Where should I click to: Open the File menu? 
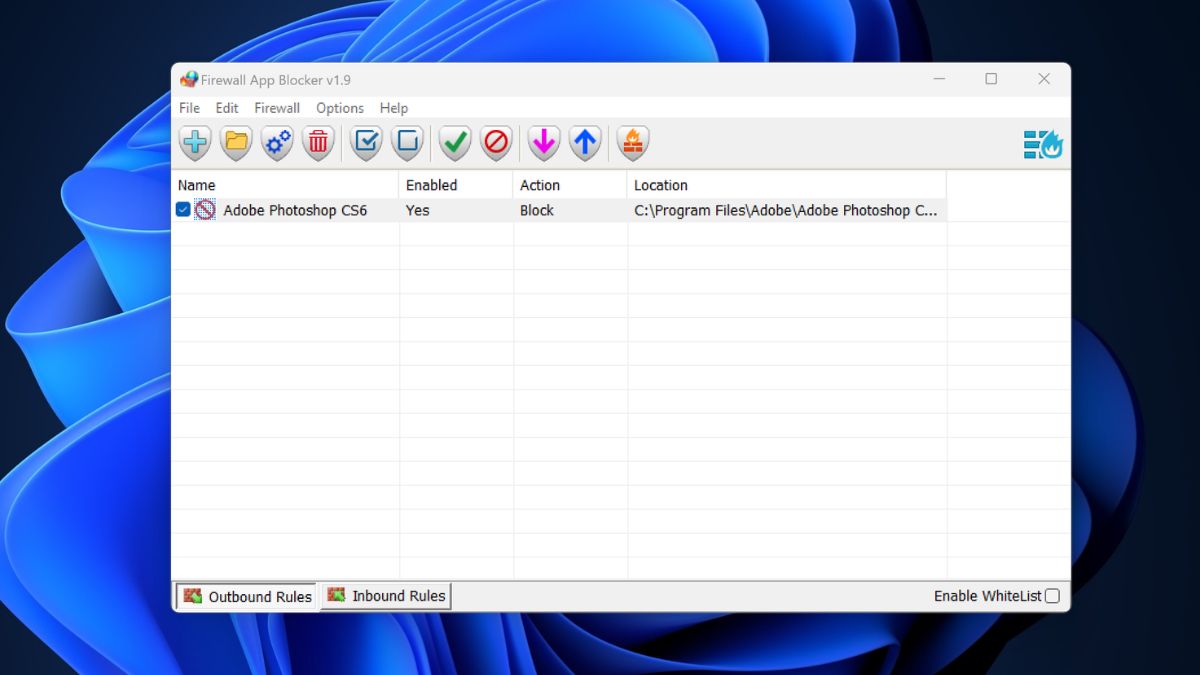click(189, 108)
